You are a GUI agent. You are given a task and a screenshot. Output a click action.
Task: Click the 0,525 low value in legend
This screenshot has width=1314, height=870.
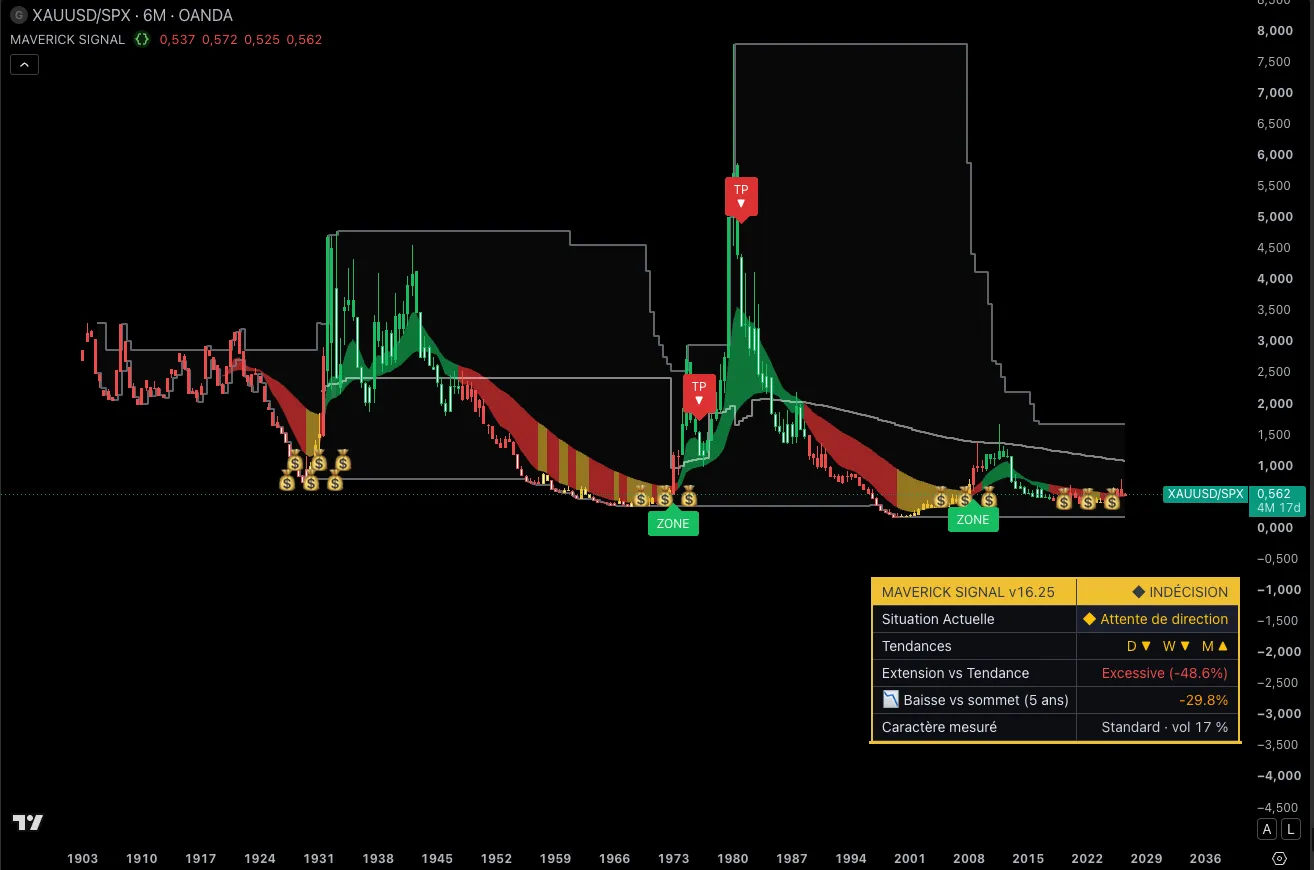(x=262, y=40)
